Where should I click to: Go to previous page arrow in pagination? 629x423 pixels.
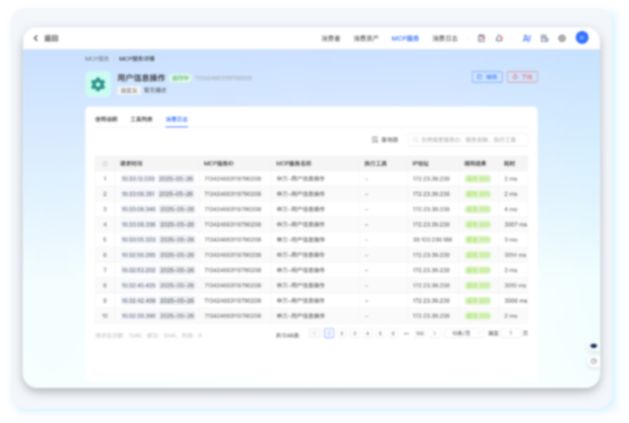314,333
